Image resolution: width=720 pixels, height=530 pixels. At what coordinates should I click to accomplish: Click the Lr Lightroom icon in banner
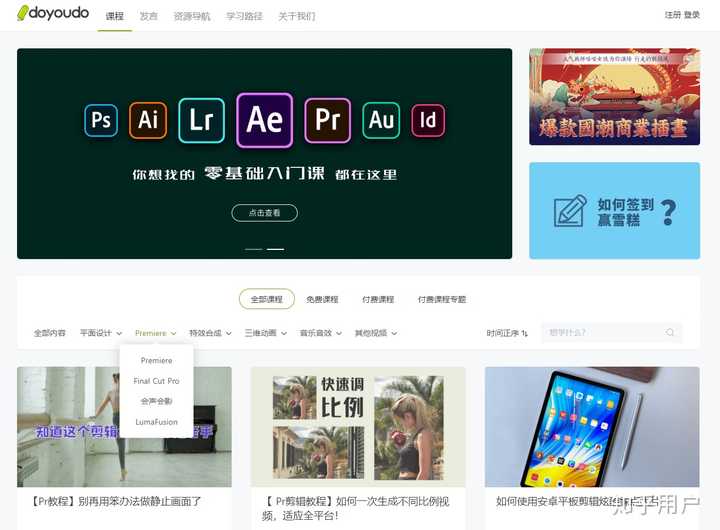click(202, 120)
